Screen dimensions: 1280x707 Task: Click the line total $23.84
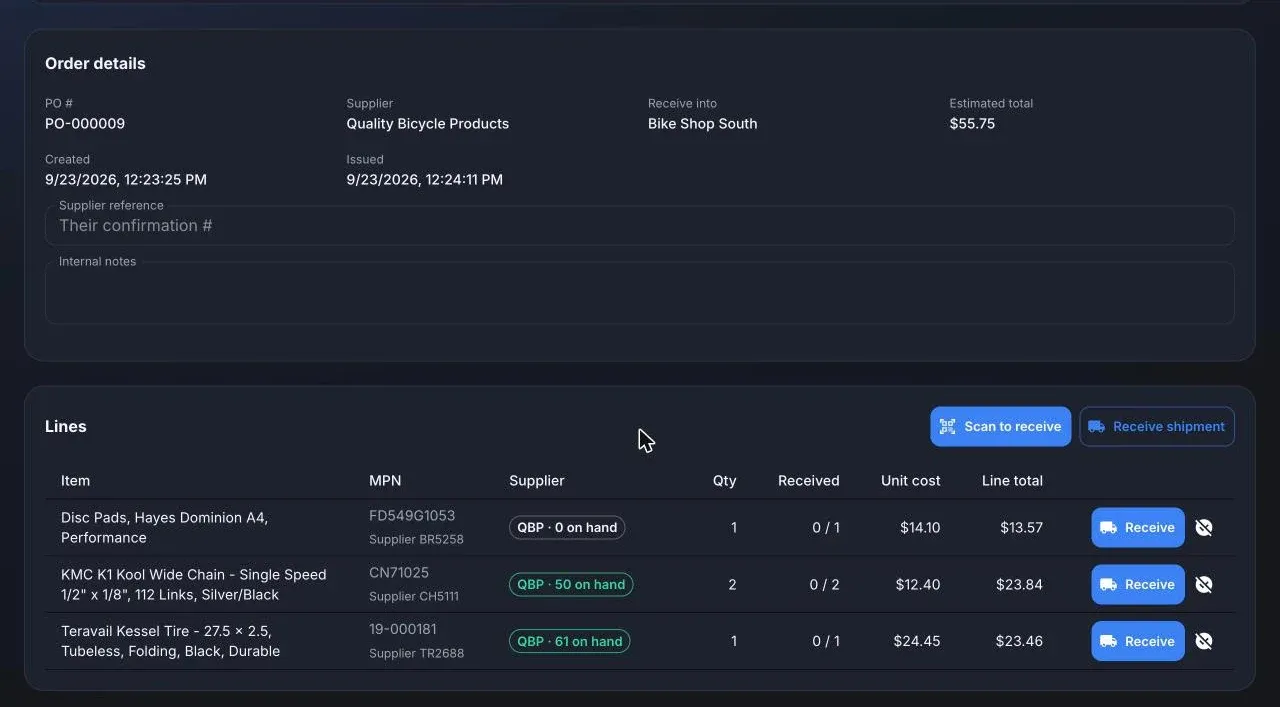pyautogui.click(x=1019, y=584)
